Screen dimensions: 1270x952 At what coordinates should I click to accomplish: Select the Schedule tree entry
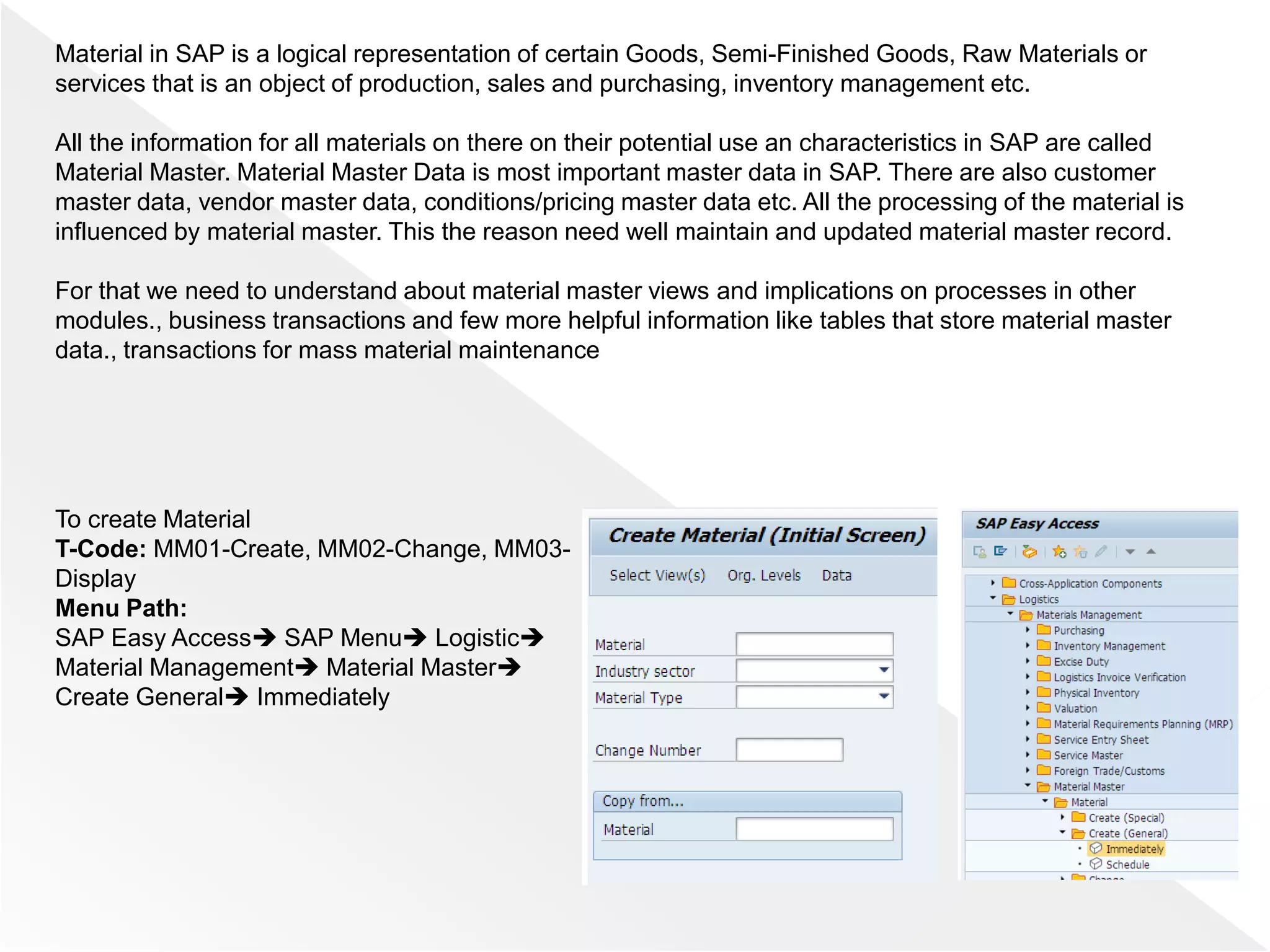(x=1127, y=865)
